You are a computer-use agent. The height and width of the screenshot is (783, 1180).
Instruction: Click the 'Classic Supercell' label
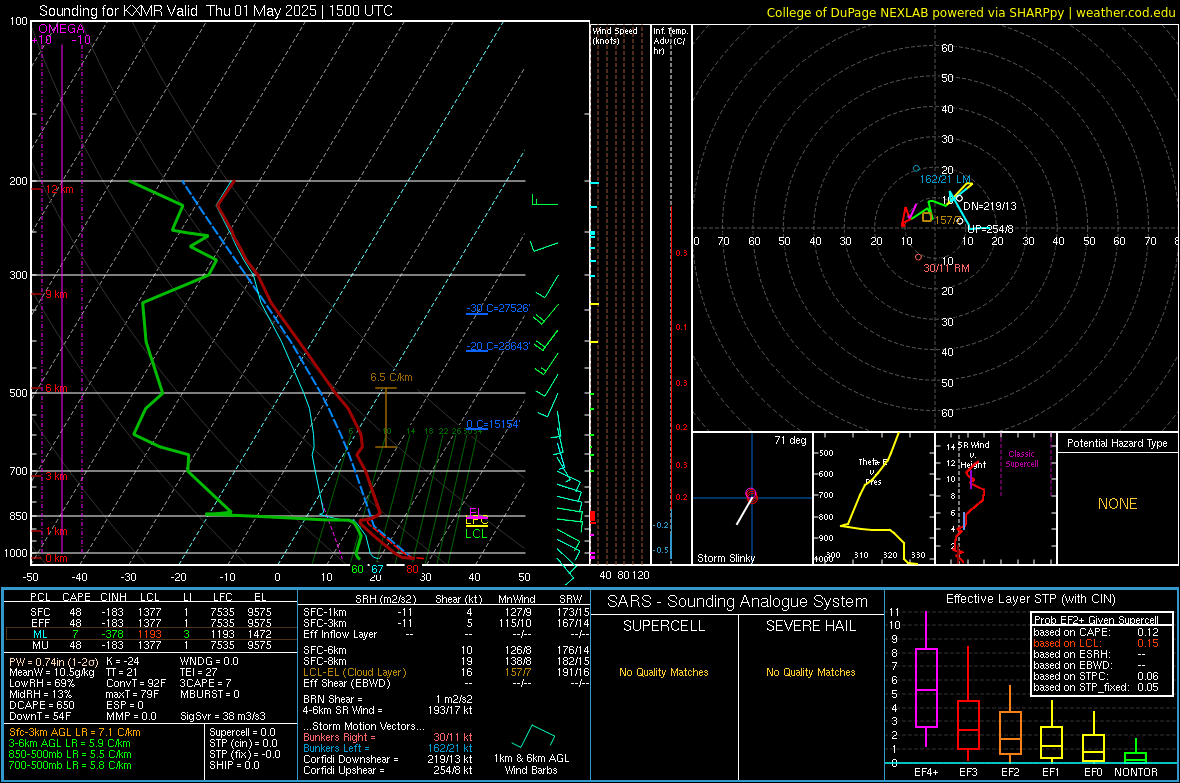click(x=1021, y=459)
